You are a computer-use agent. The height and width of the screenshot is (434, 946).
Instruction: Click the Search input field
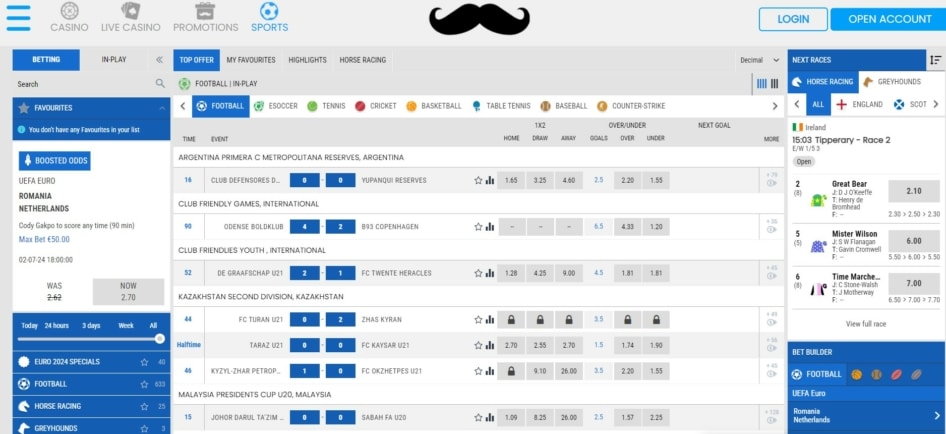[80, 84]
